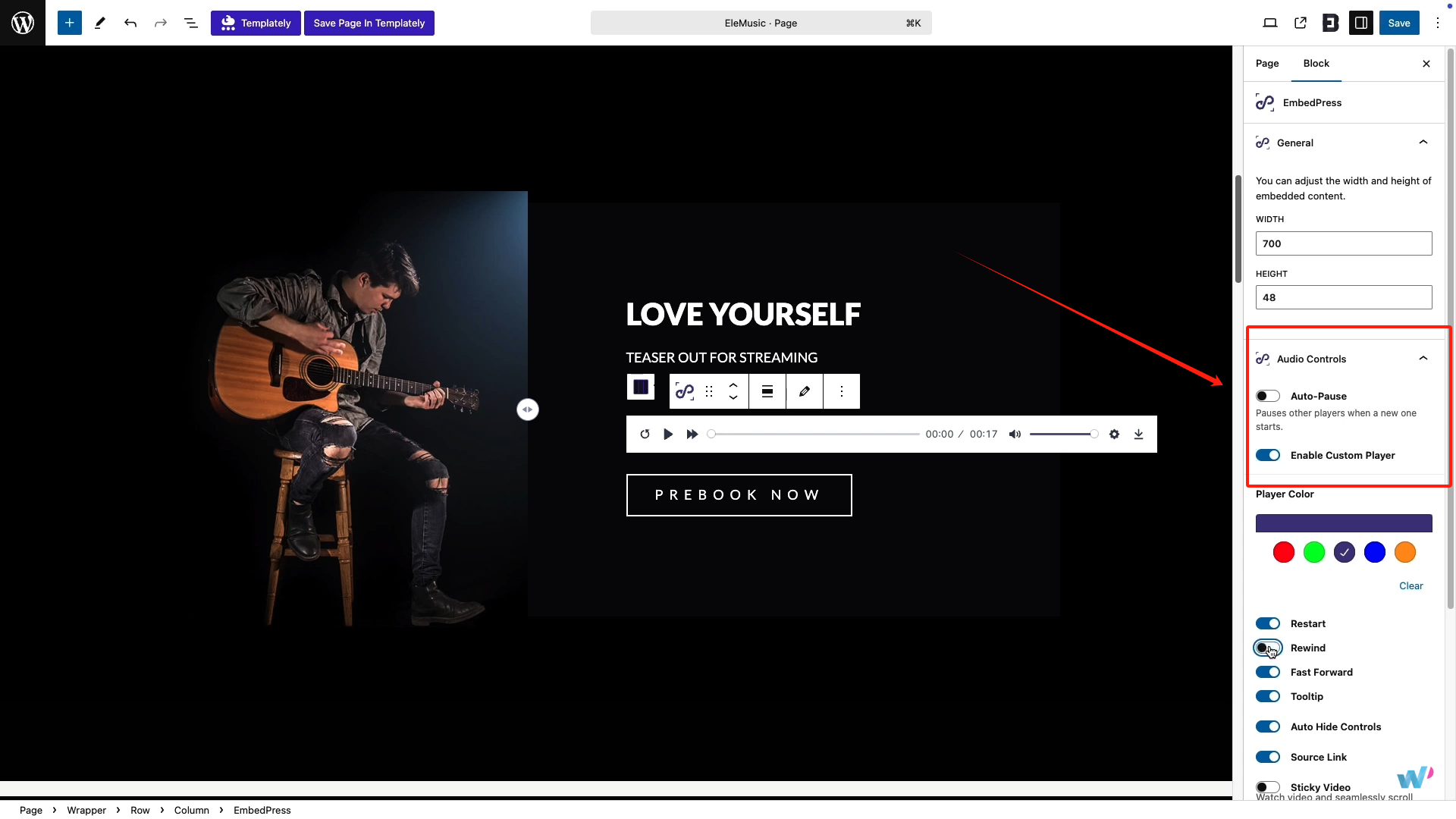This screenshot has height=819, width=1456.
Task: Open the WordPress logo menu
Action: click(x=23, y=23)
